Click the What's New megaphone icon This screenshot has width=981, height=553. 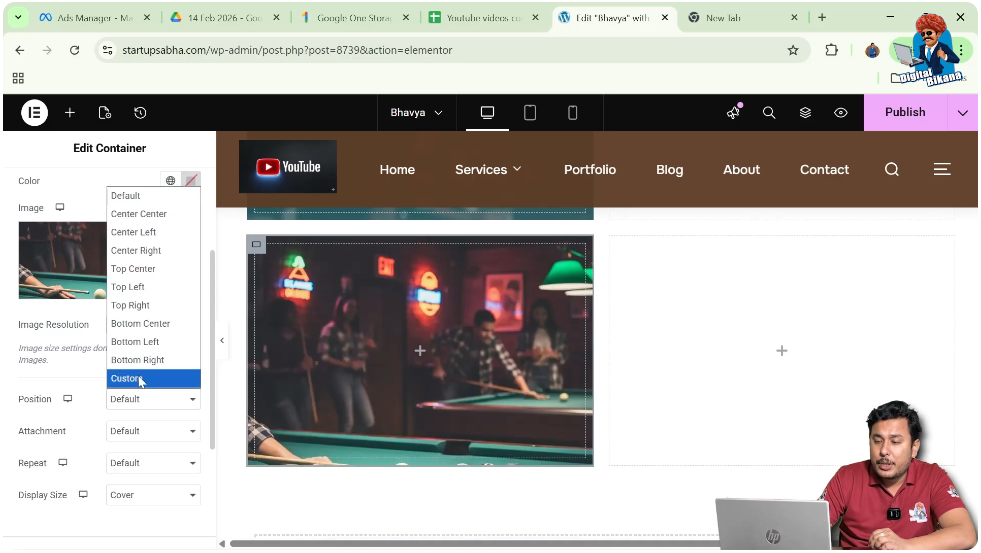[733, 113]
